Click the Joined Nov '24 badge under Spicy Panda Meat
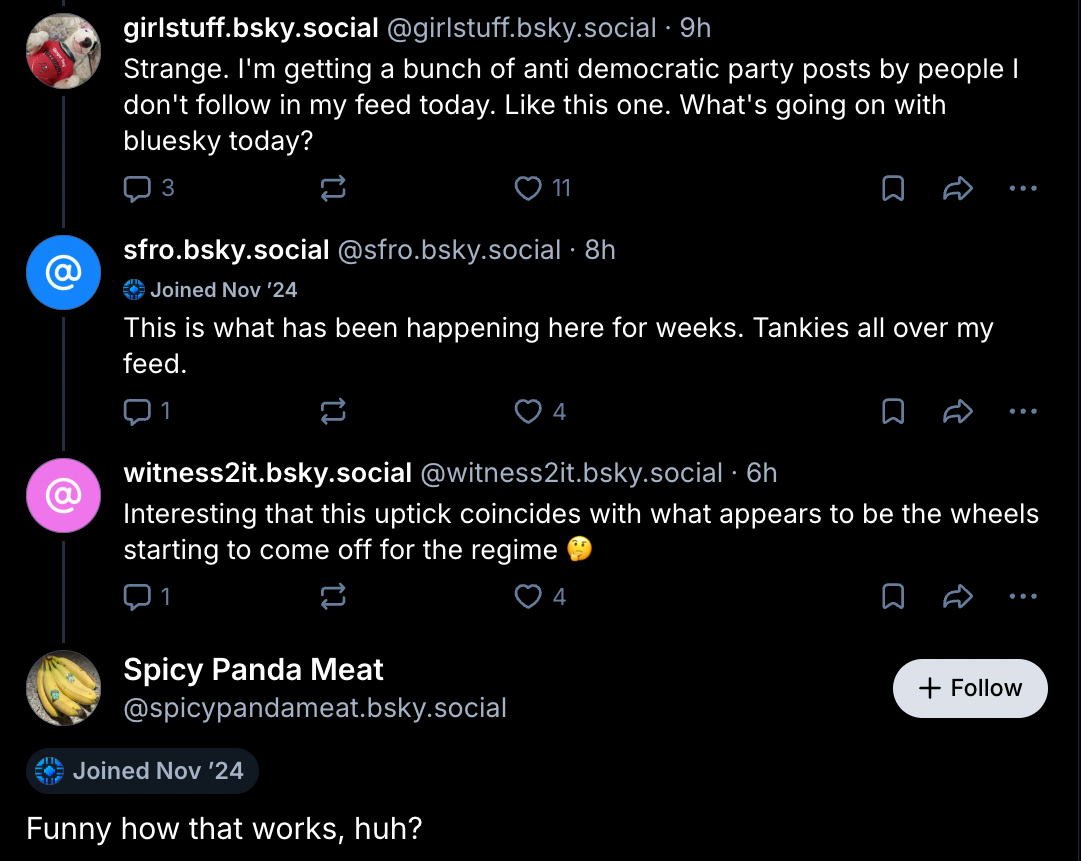Image resolution: width=1081 pixels, height=861 pixels. [x=142, y=771]
